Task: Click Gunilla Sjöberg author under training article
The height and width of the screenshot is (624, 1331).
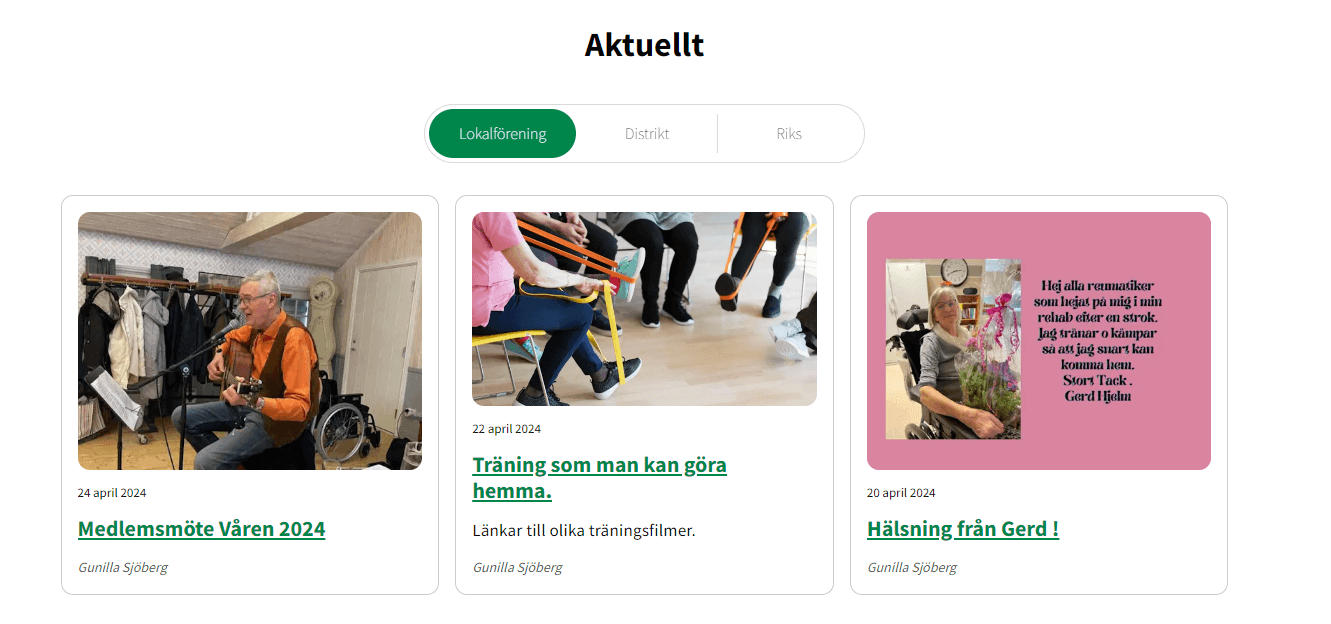Action: point(517,568)
